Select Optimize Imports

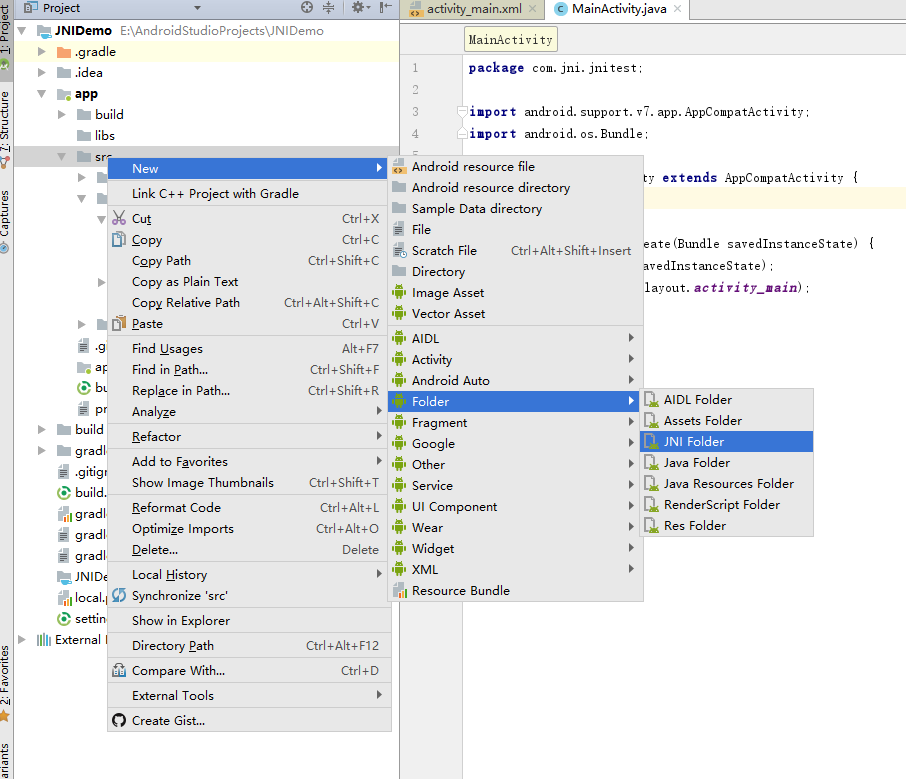pyautogui.click(x=247, y=529)
